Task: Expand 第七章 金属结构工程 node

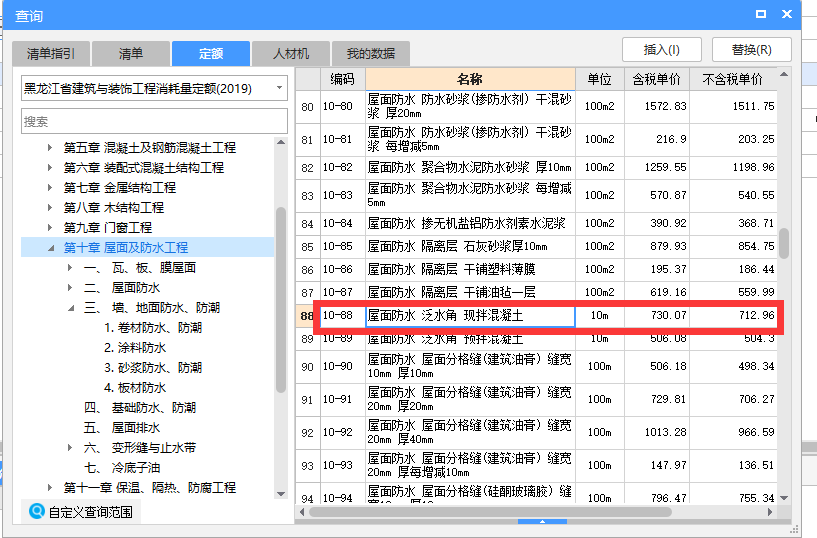Action: tap(49, 187)
